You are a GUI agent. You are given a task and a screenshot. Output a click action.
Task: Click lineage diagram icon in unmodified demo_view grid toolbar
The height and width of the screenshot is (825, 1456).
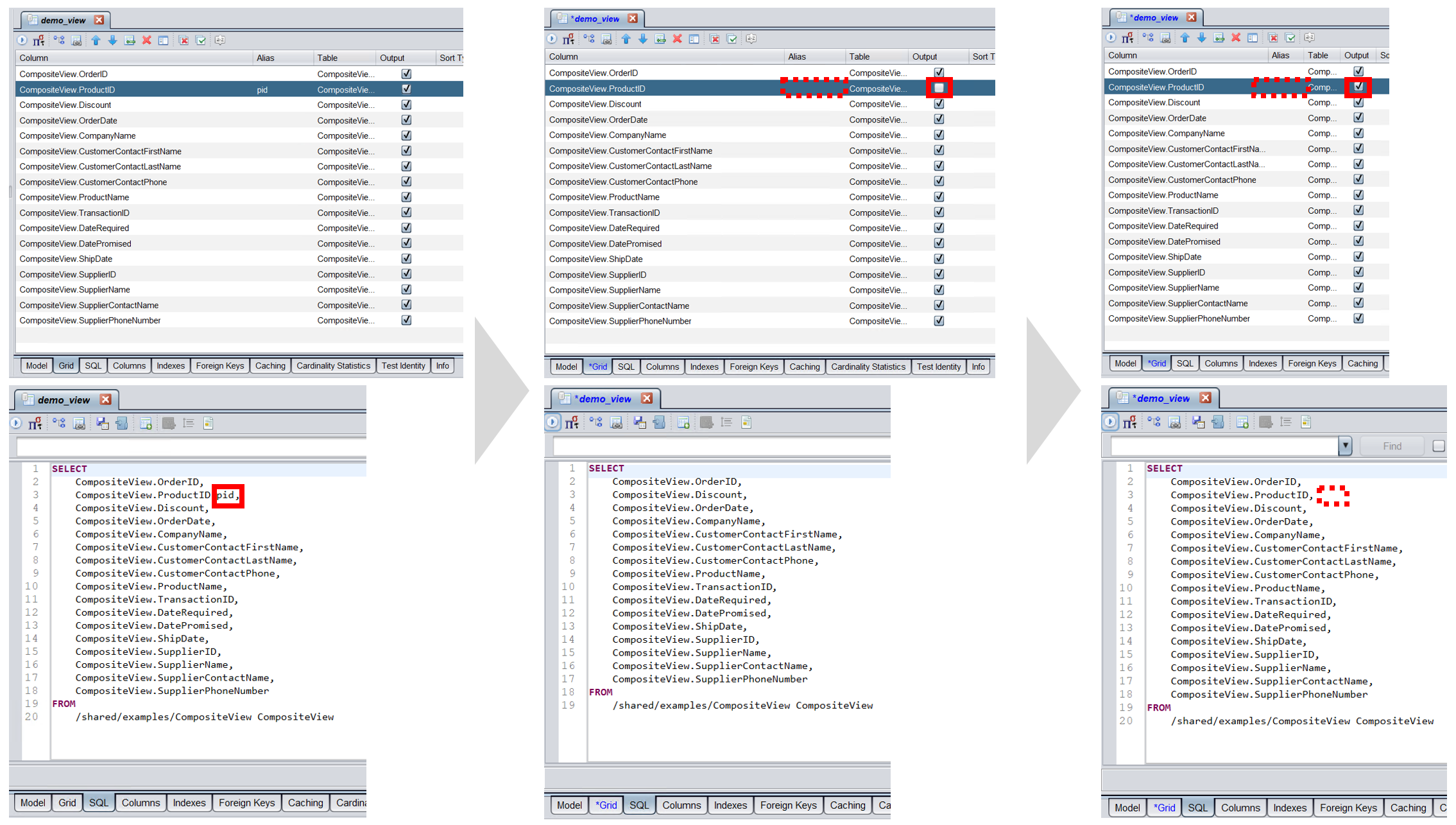[59, 40]
